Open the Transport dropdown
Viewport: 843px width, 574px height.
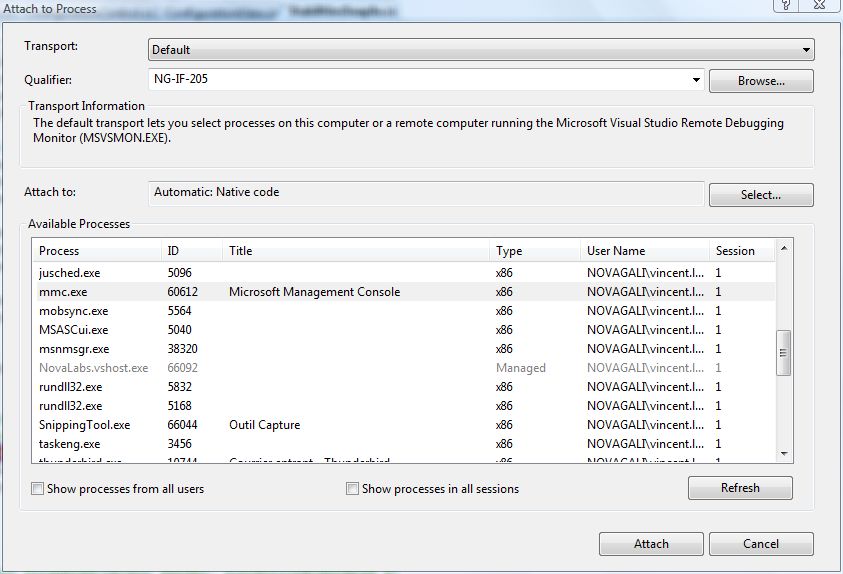pos(480,49)
